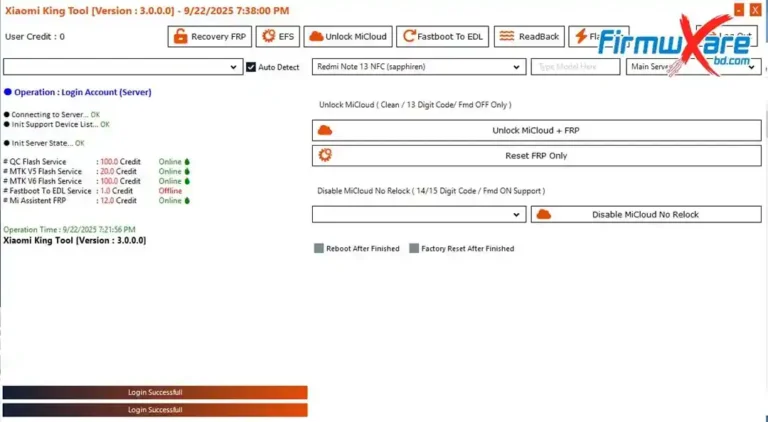The image size is (768, 422).
Task: Click the cloud icon on Unlock MiCloud toolbar button
Action: tap(316, 36)
